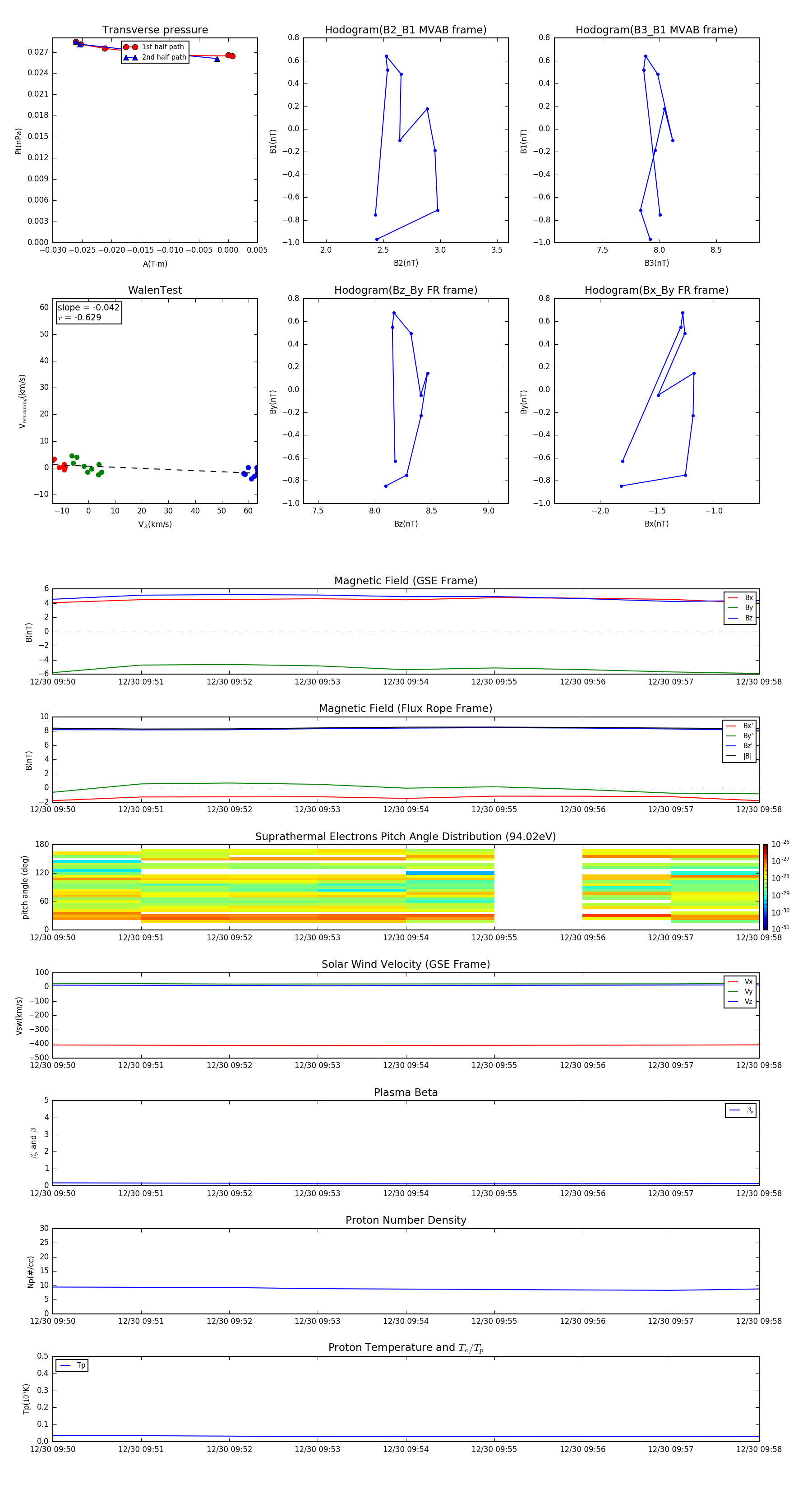812x1489 pixels.
Task: Select the "pitch angle (deg)" axis label
Action: coord(25,887)
